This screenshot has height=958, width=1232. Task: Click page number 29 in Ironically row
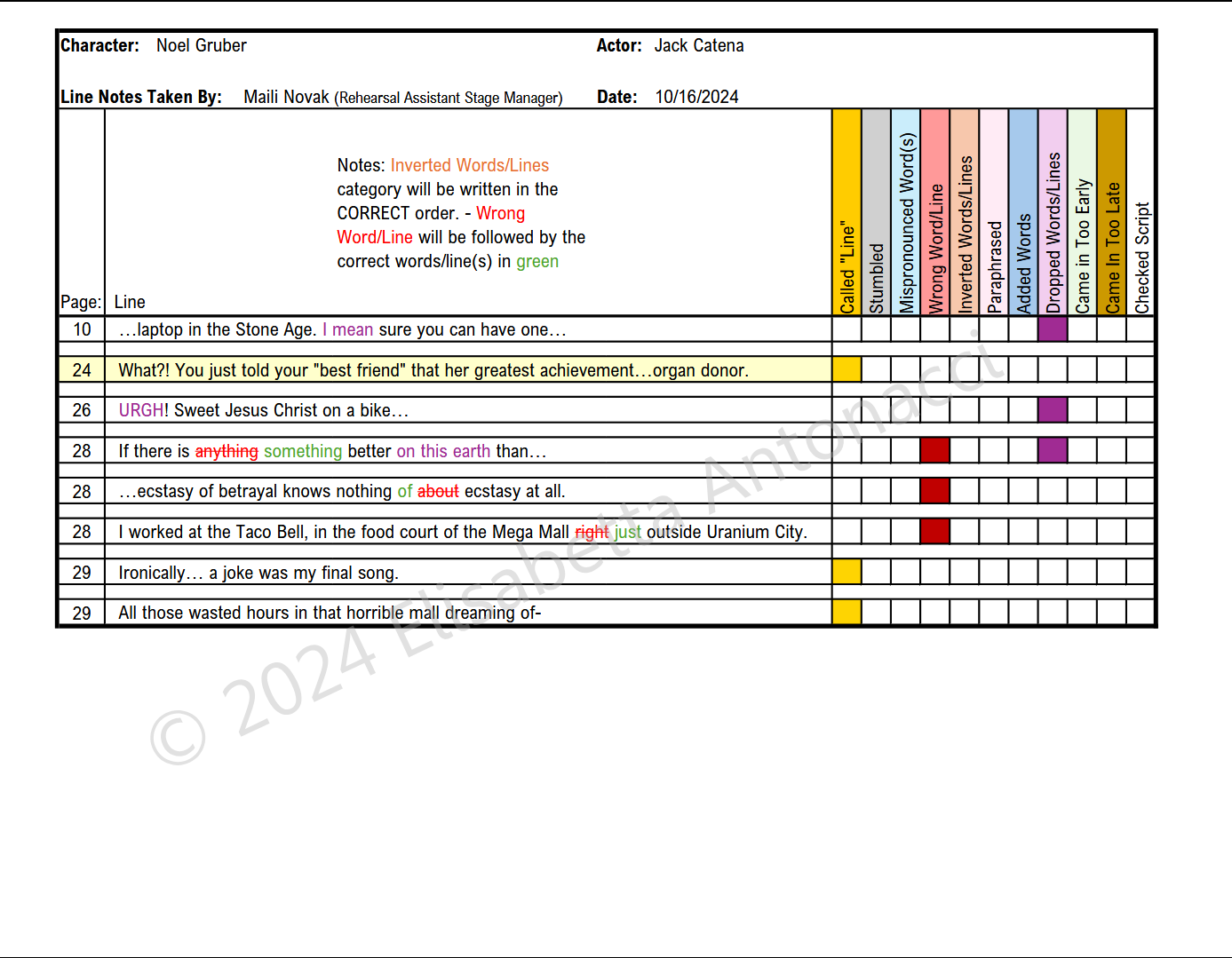point(82,573)
